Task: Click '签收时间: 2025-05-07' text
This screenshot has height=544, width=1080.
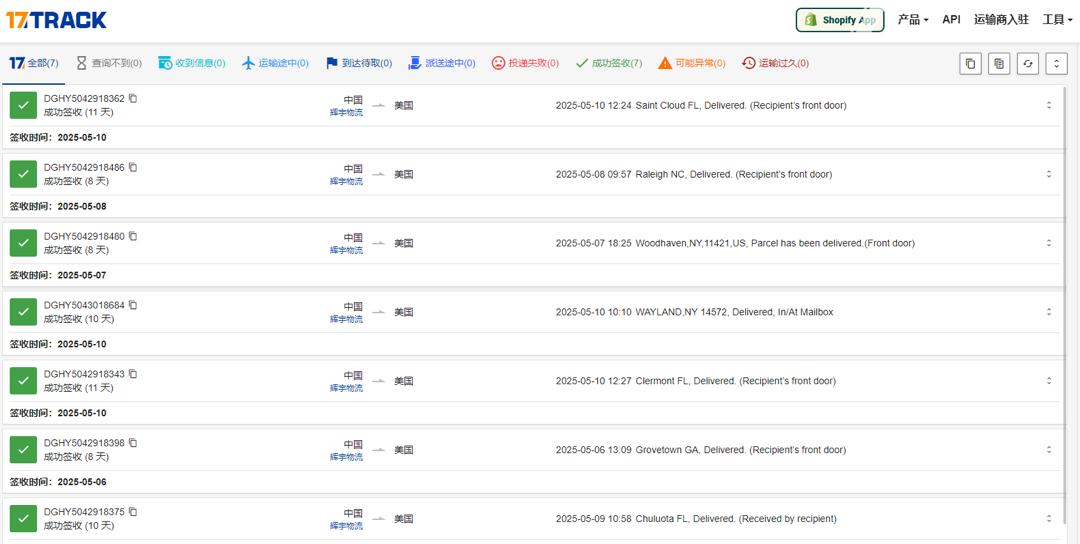Action: click(58, 275)
